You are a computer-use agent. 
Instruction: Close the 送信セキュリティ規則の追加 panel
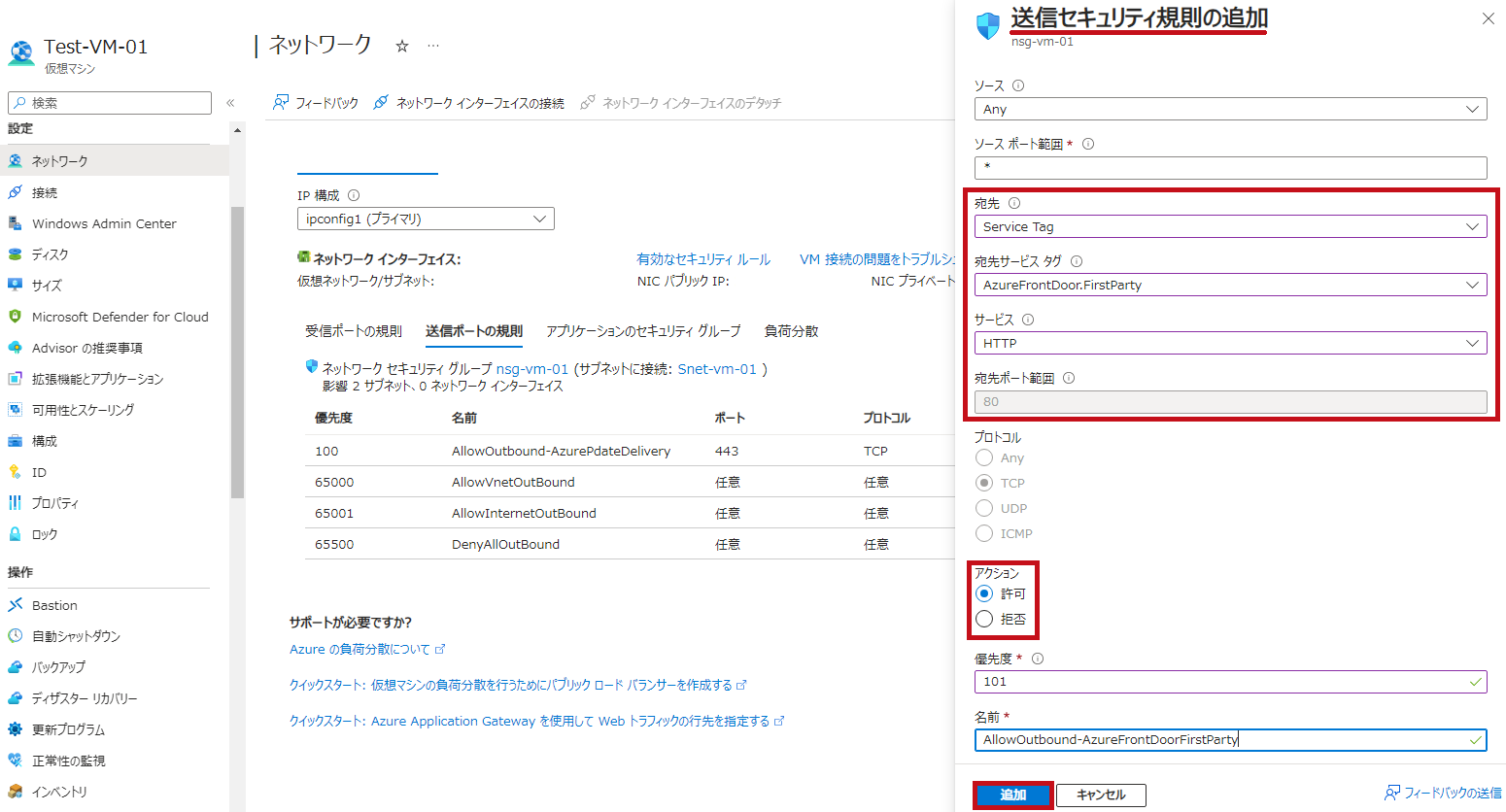coord(1488,18)
